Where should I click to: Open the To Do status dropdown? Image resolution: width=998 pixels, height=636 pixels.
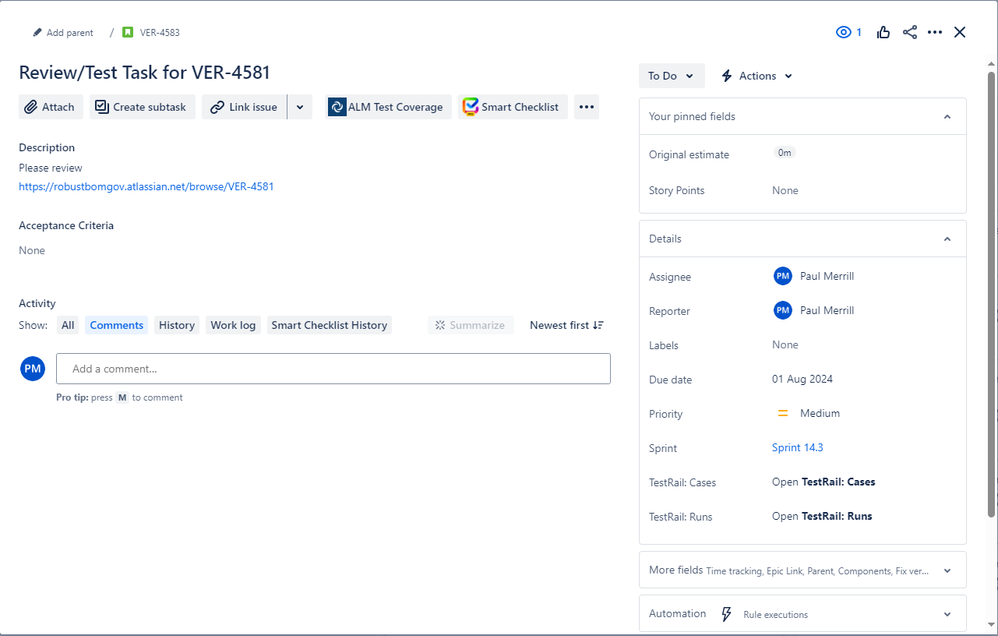coord(671,76)
